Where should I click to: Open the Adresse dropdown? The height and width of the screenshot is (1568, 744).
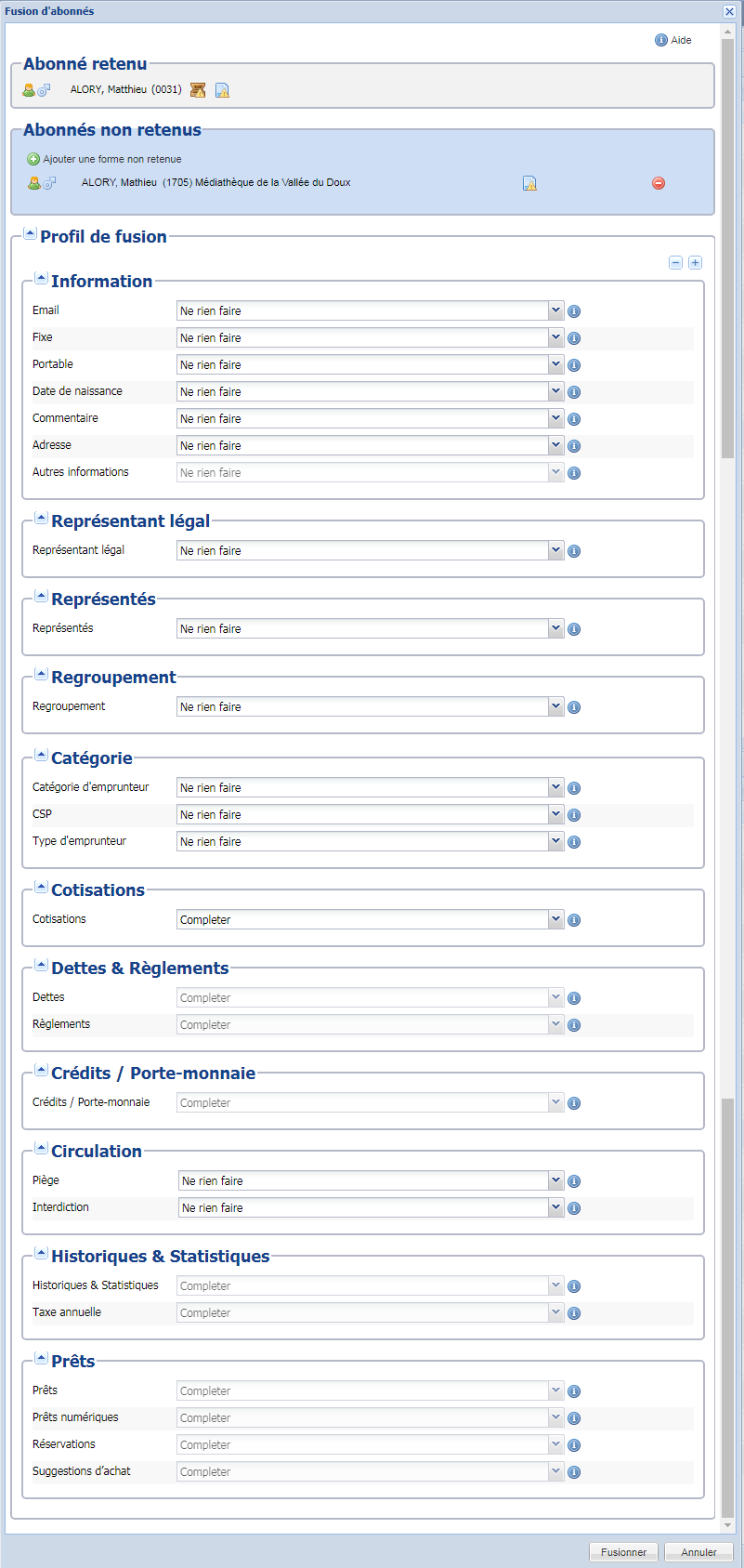coord(555,445)
